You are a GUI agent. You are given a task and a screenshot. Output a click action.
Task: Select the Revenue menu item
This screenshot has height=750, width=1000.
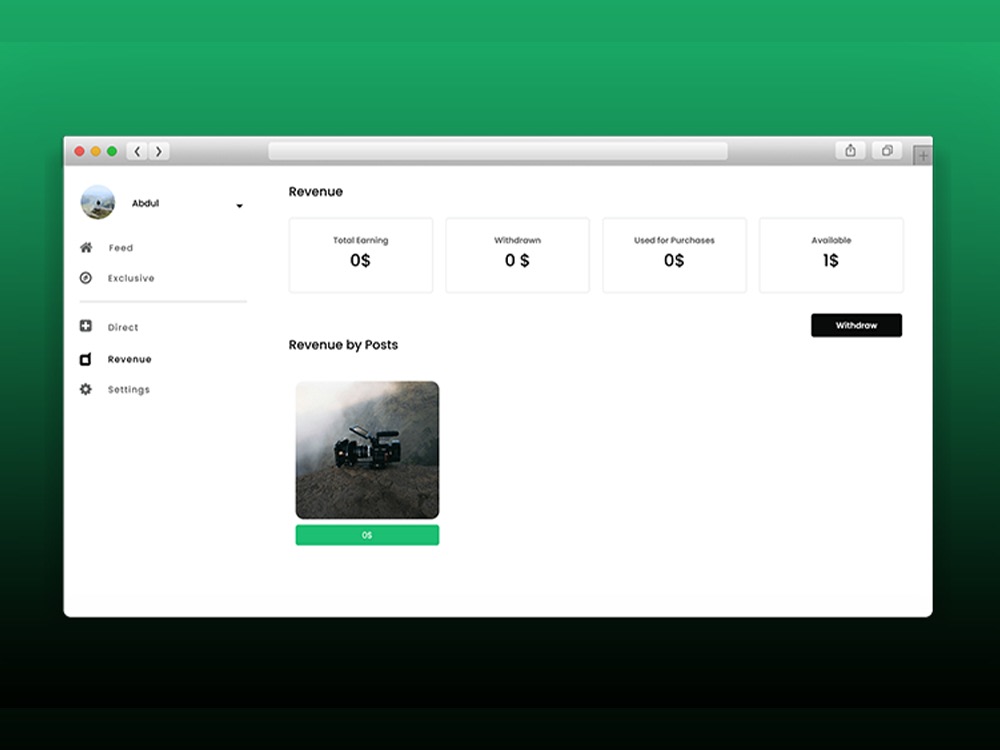click(x=129, y=359)
